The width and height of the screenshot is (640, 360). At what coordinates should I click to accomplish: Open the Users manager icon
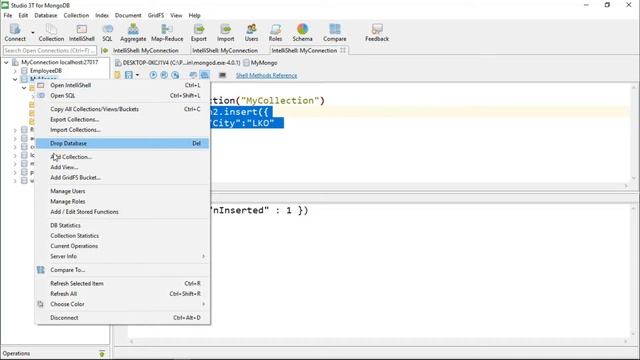[x=251, y=32]
